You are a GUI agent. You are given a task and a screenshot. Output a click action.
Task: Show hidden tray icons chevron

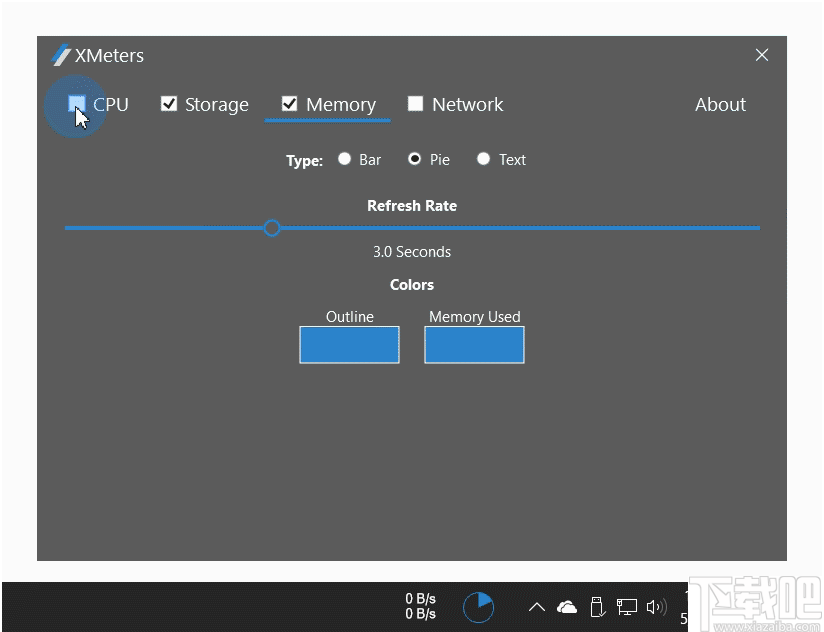tap(537, 607)
